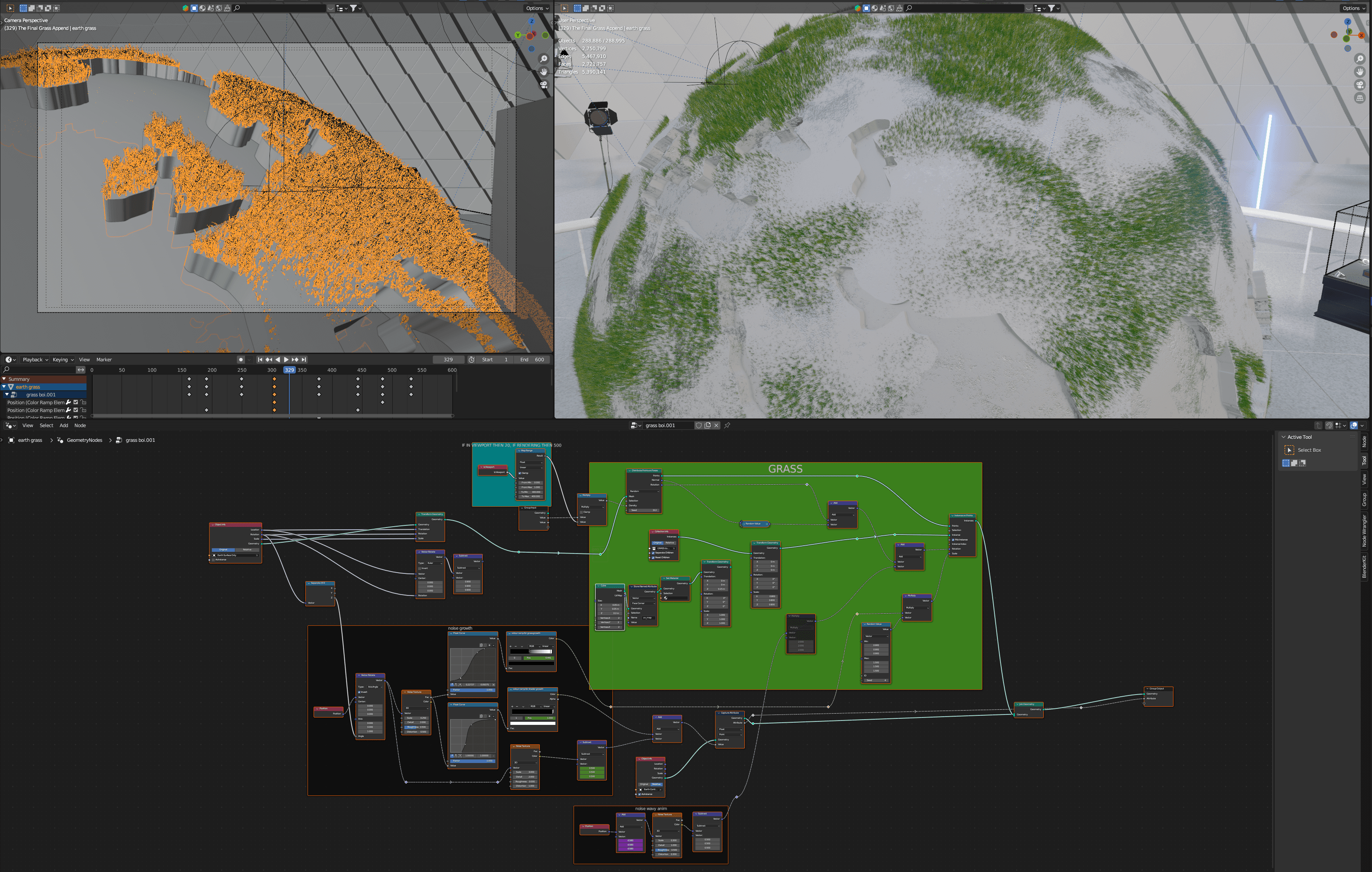Click the use preview range clock icon
The image size is (1372, 872).
pyautogui.click(x=471, y=360)
